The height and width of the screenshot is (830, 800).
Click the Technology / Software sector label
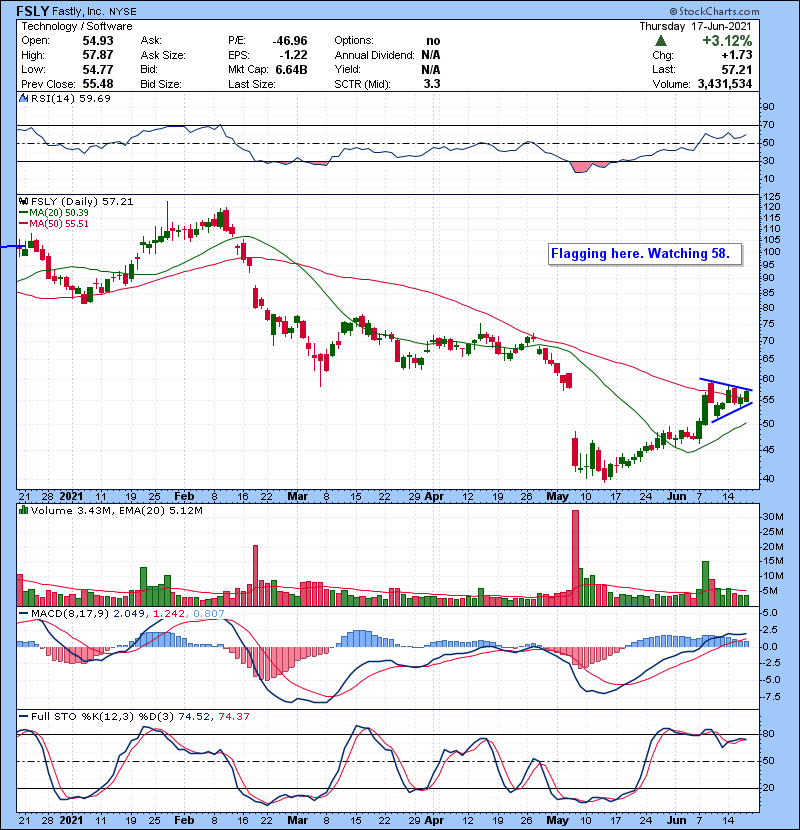[x=77, y=26]
